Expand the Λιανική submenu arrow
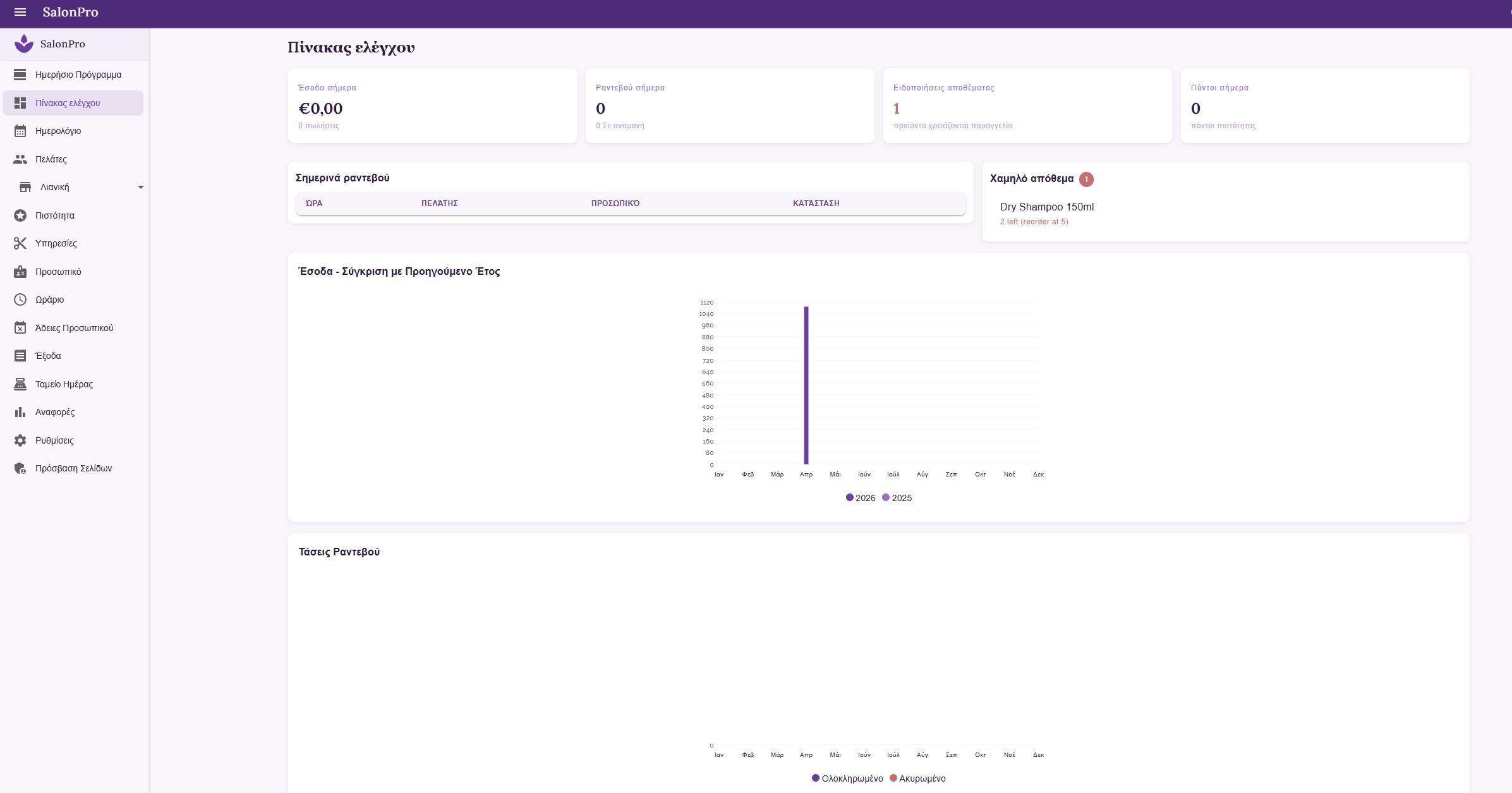Screen dimensions: 1512x793 (x=141, y=187)
